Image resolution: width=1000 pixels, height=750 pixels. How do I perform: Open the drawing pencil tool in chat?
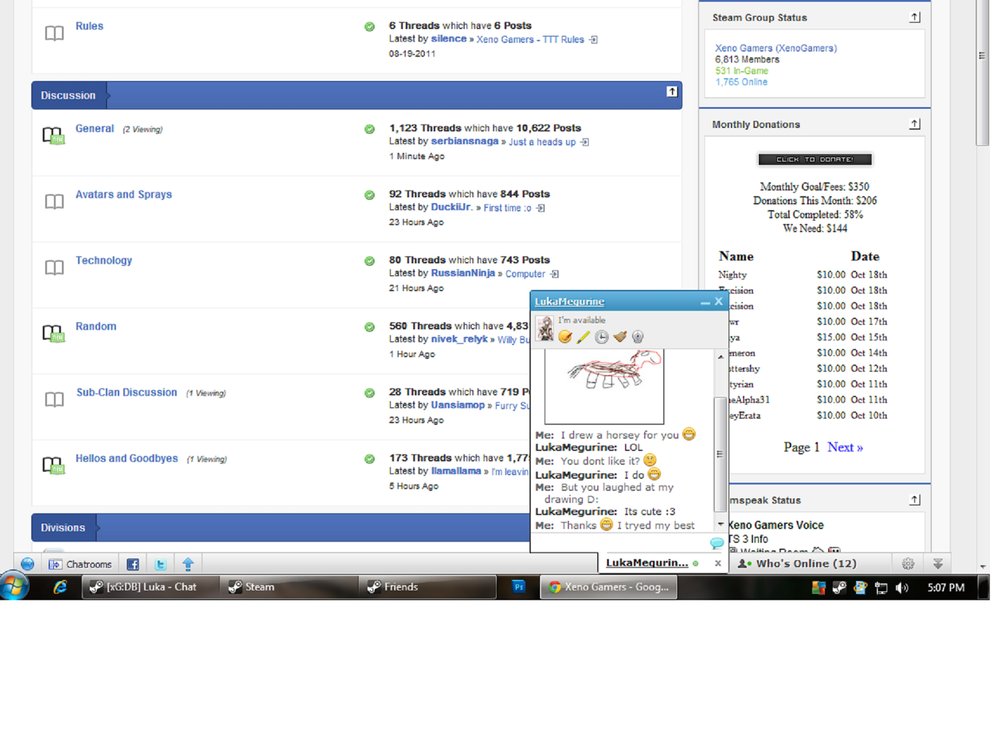[x=583, y=337]
